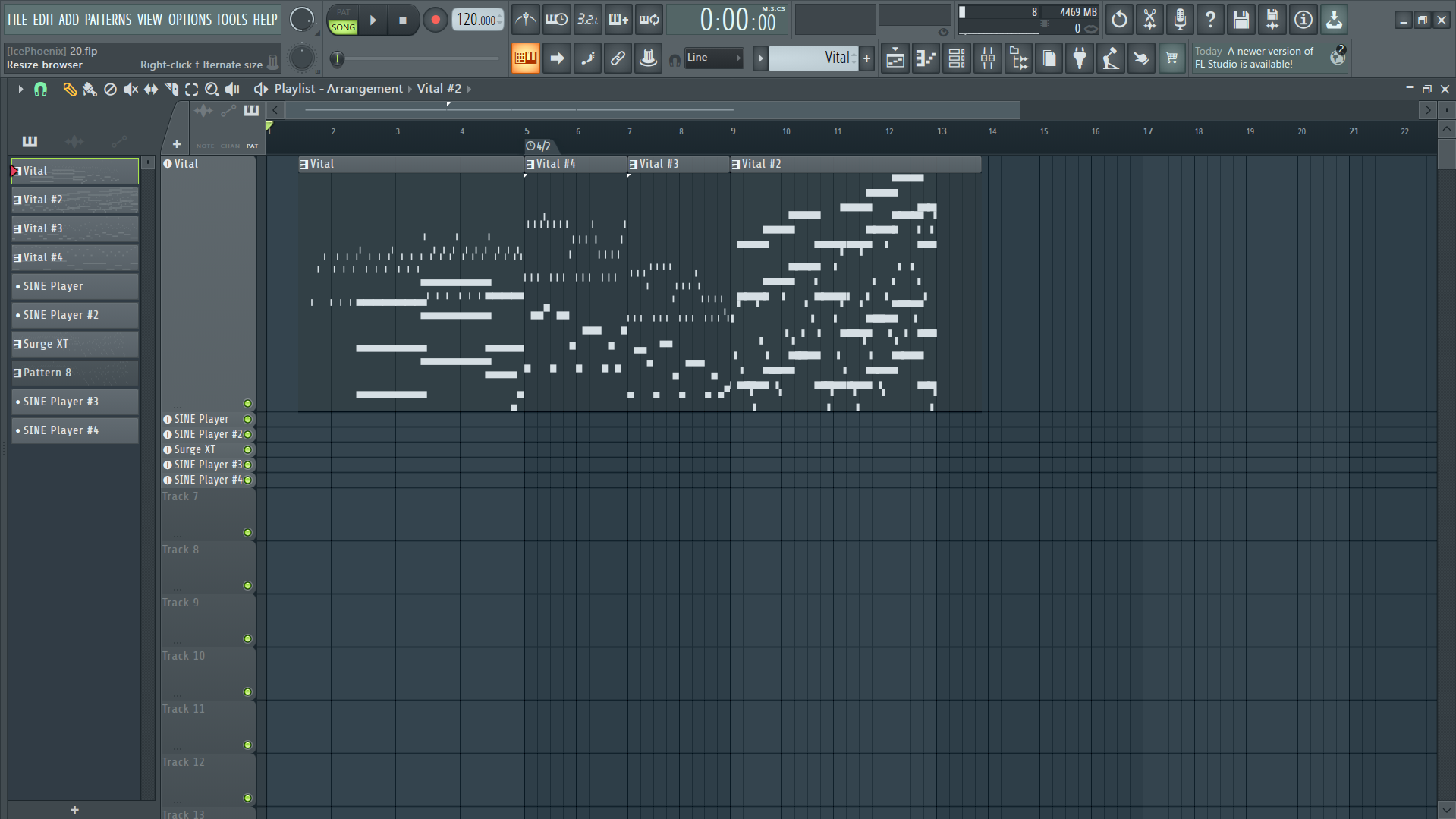The image size is (1456, 819).
Task: Open the plugin picker plug icon
Action: pyautogui.click(x=1080, y=58)
